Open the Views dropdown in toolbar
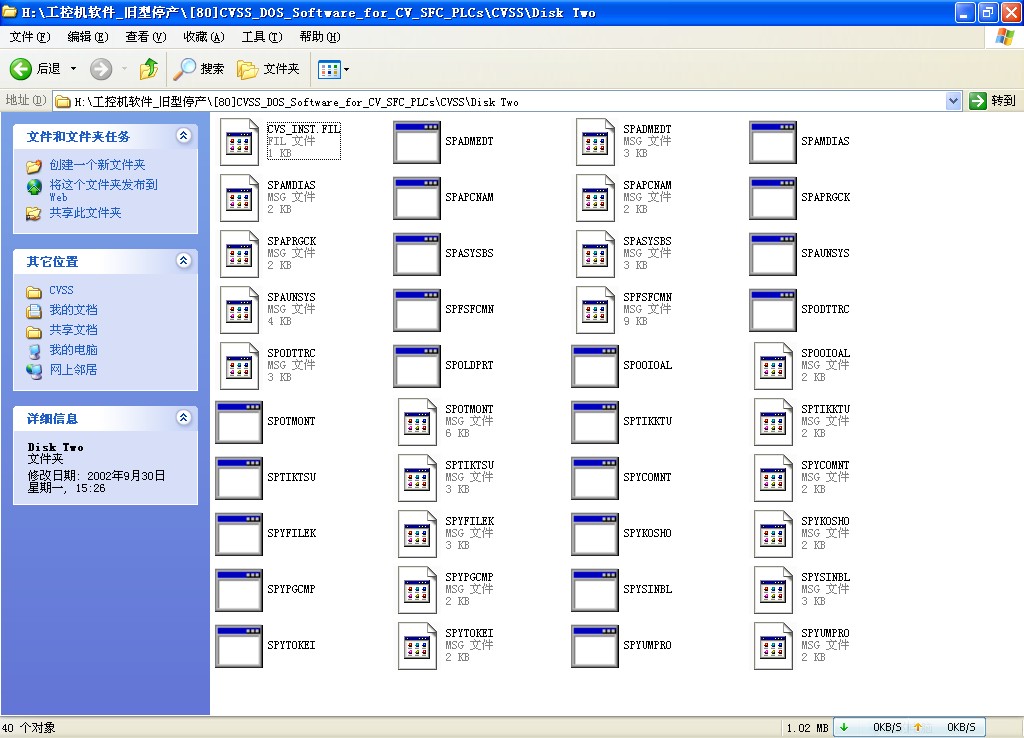The image size is (1024, 738). tap(334, 69)
